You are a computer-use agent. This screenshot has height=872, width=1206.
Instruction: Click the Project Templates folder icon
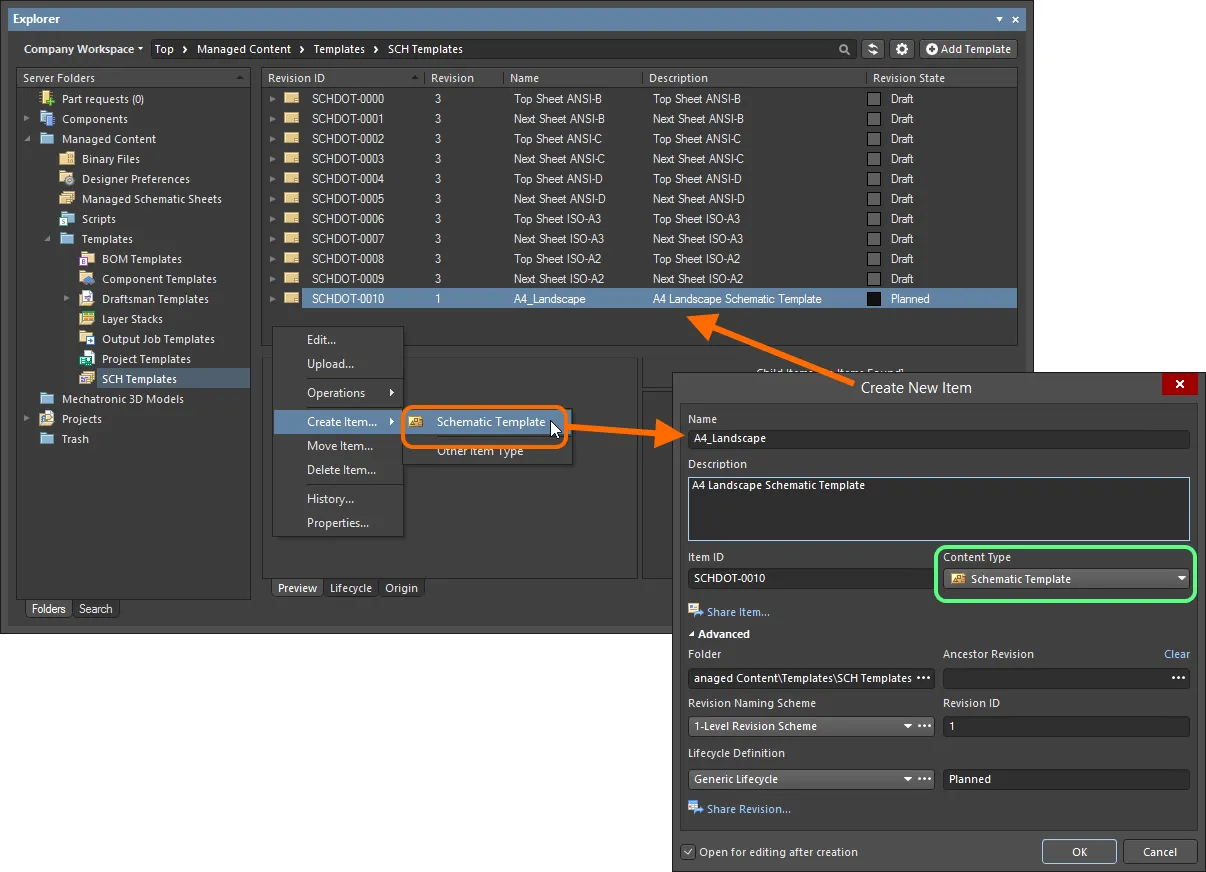point(87,359)
